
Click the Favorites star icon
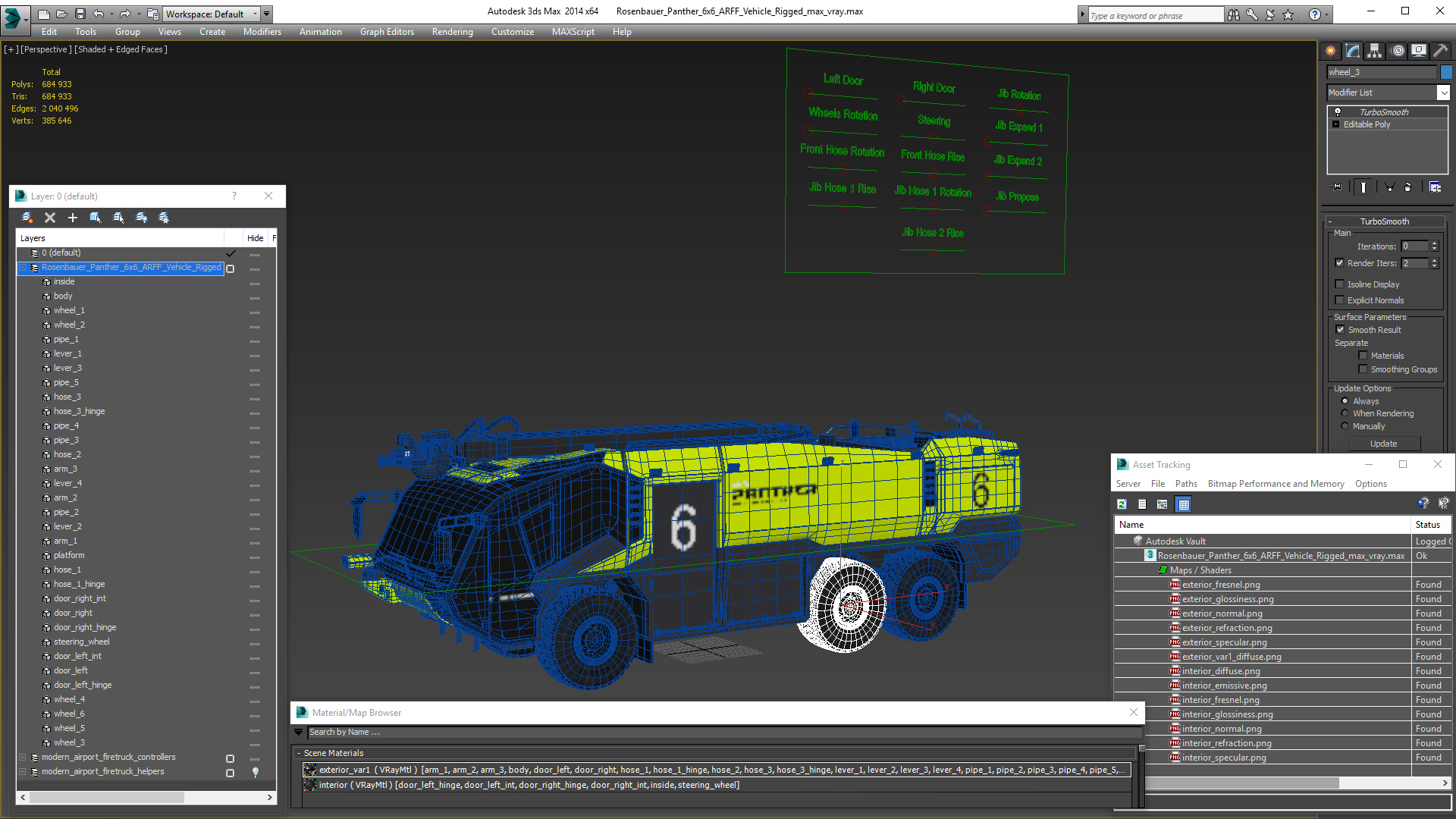[1288, 14]
